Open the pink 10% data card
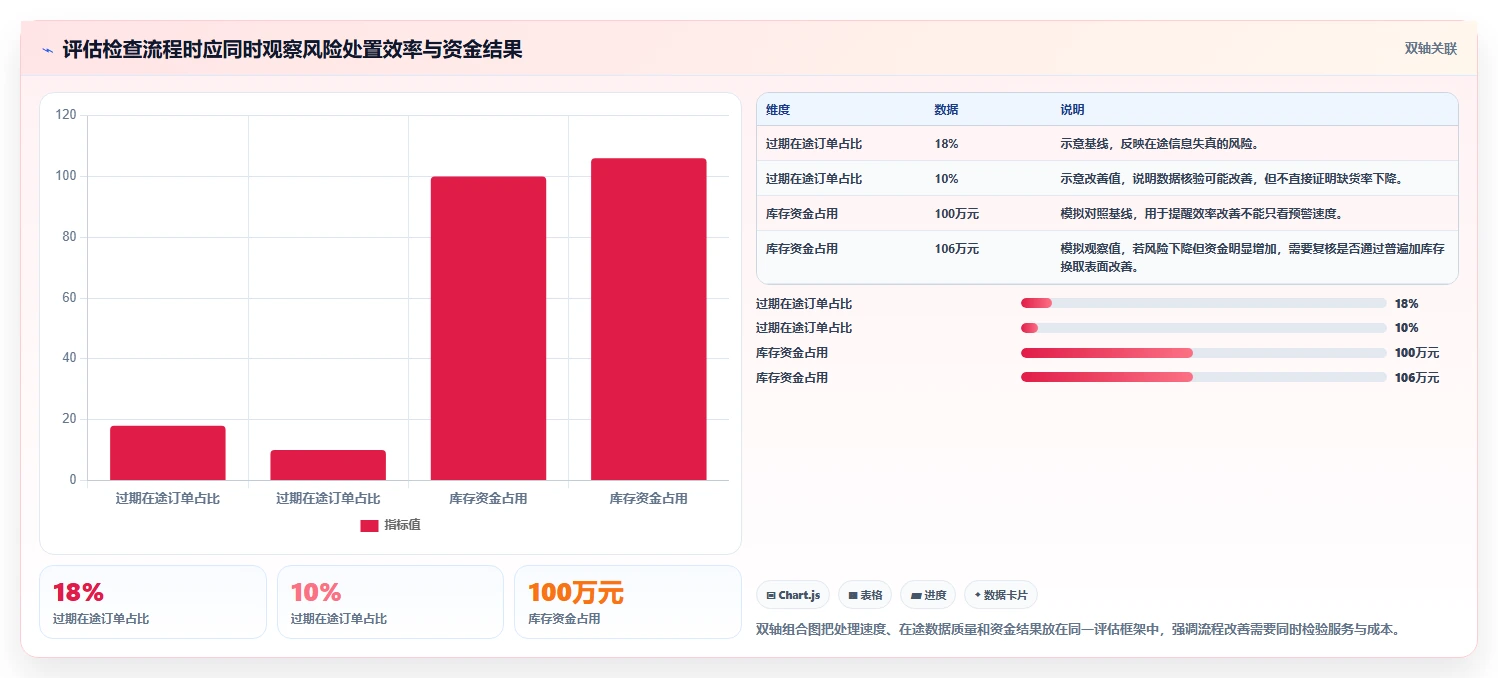 click(390, 602)
